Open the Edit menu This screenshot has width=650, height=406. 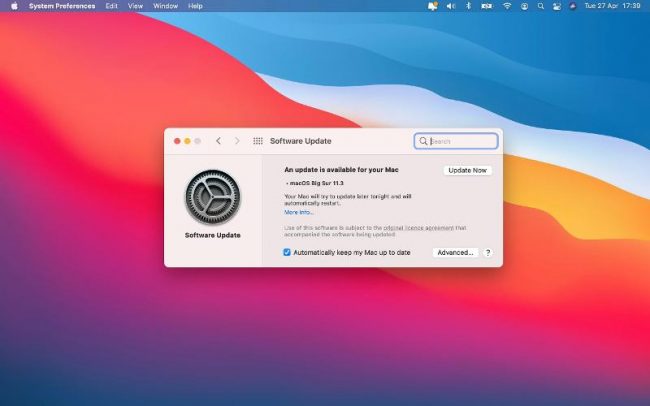click(111, 6)
